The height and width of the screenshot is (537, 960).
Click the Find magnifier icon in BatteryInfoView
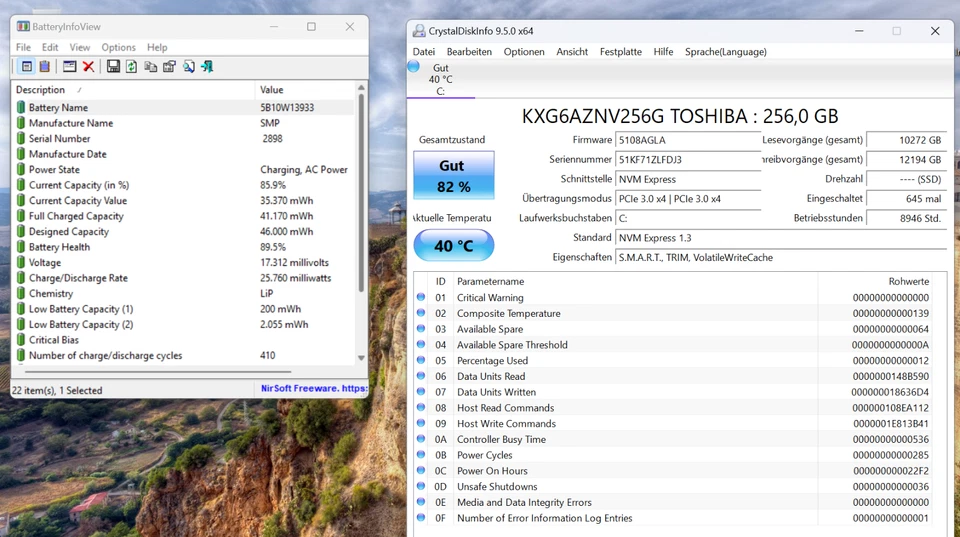coord(189,67)
